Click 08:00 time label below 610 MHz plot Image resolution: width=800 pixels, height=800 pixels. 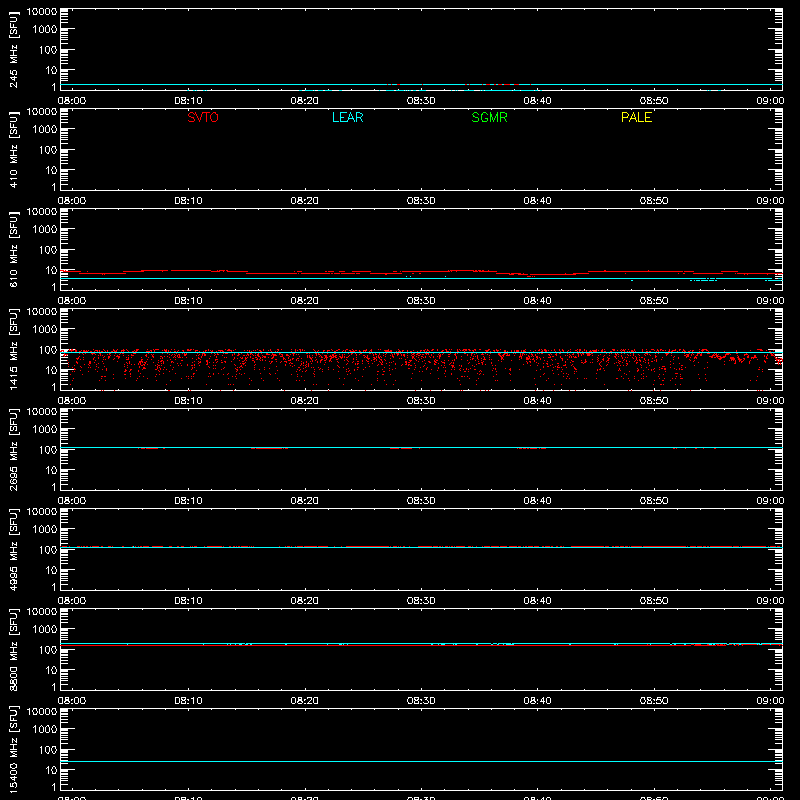pyautogui.click(x=72, y=301)
